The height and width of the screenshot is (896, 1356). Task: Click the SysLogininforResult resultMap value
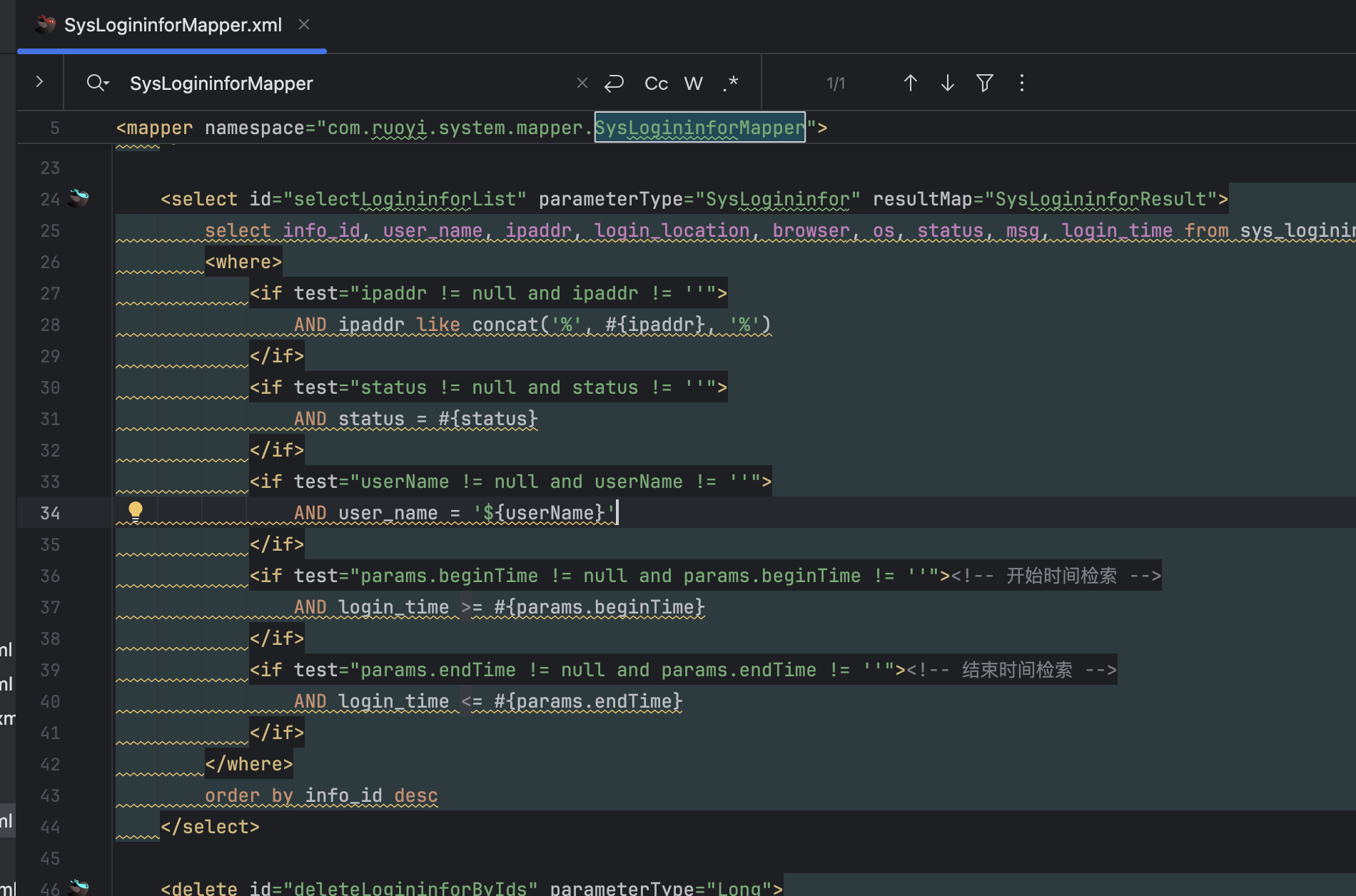point(1101,199)
